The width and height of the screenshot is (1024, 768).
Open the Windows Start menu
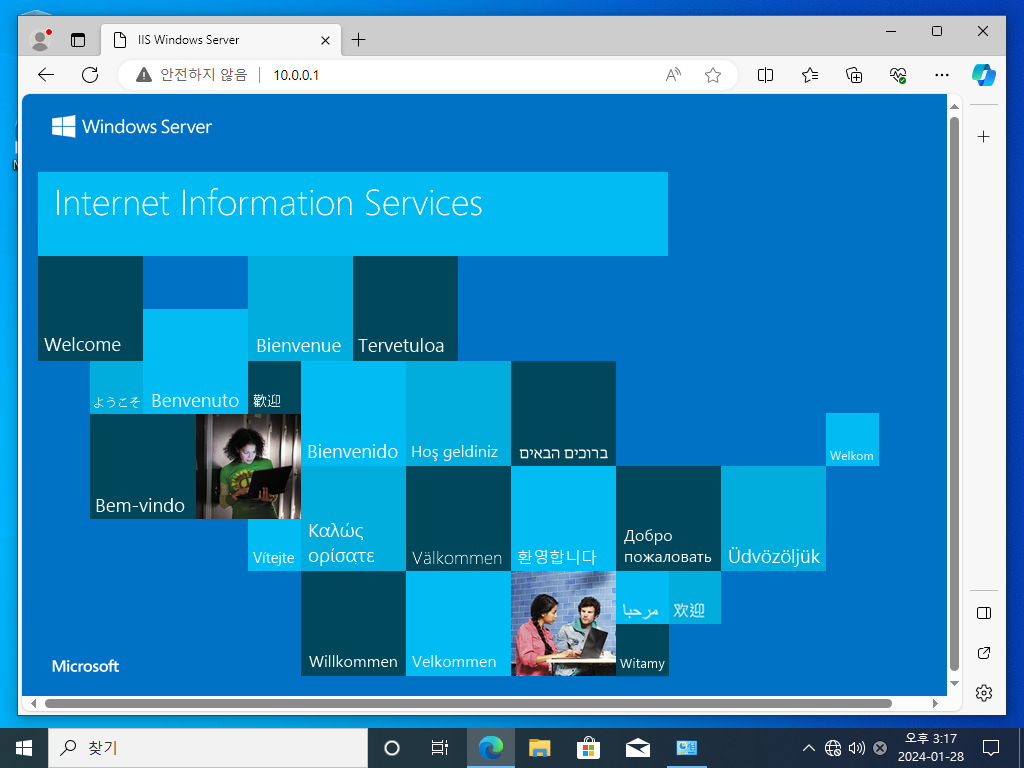point(24,748)
